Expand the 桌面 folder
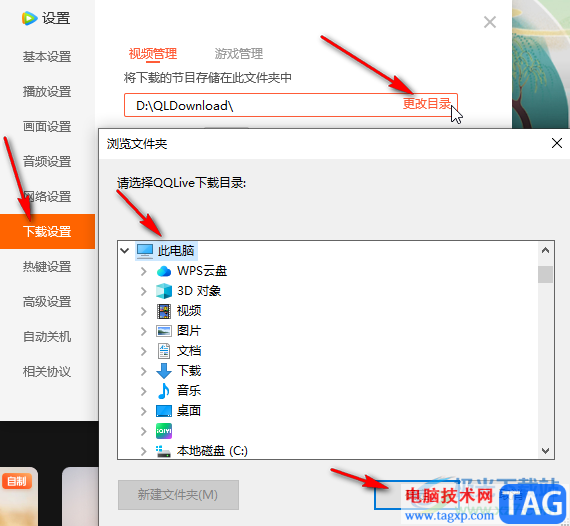The width and height of the screenshot is (570, 526). pyautogui.click(x=144, y=411)
